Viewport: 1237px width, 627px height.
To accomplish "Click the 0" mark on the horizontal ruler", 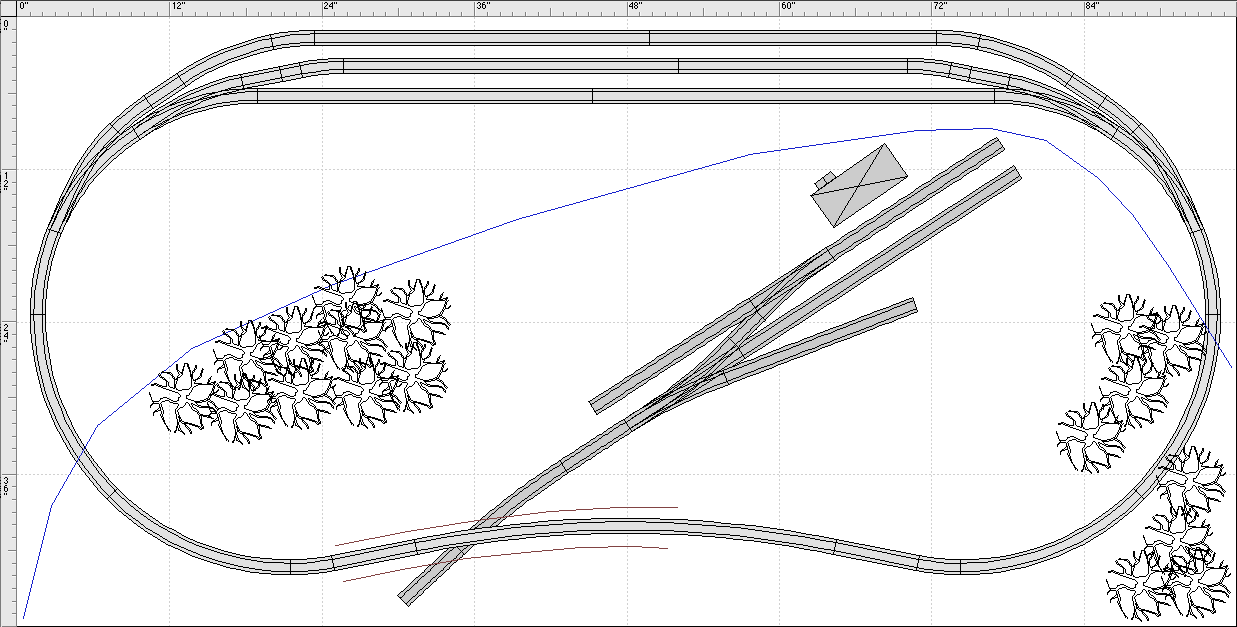I will 22,8.
